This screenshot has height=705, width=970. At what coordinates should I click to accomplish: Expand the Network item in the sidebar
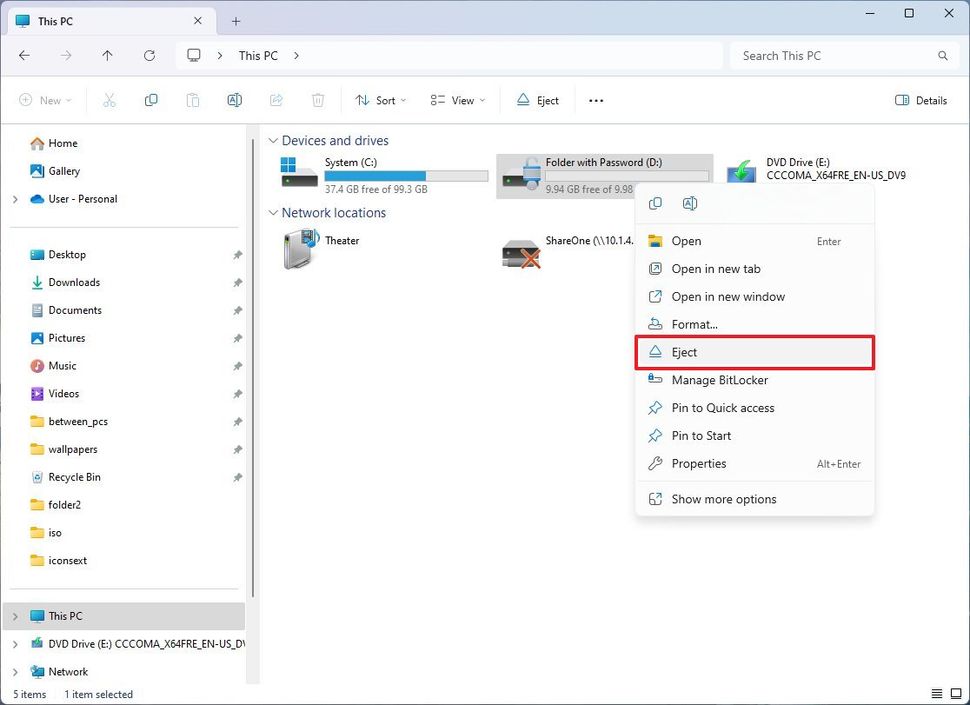point(15,671)
